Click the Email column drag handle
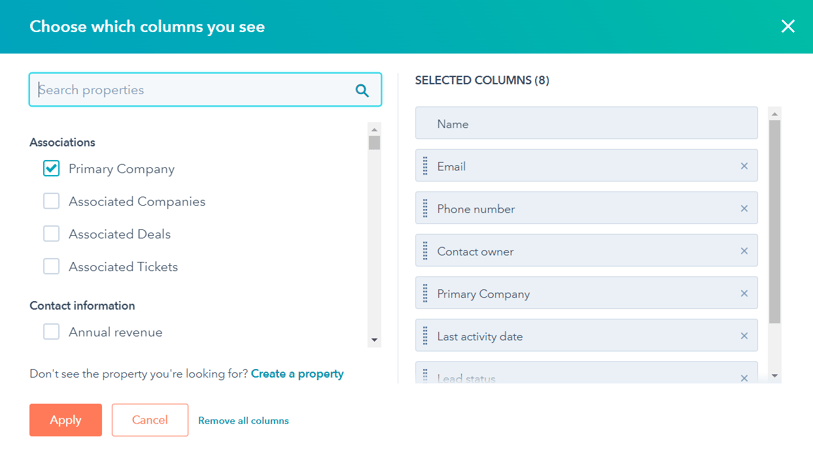Viewport: 813px width, 454px height. coord(425,166)
